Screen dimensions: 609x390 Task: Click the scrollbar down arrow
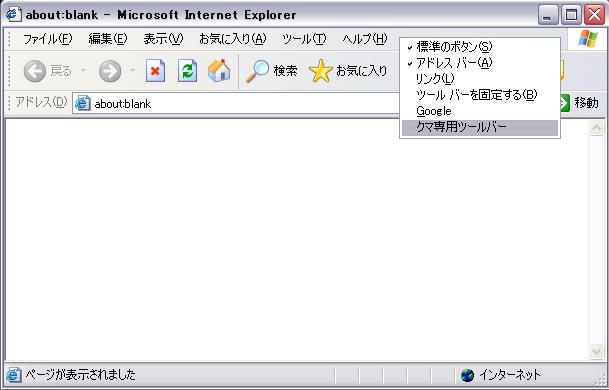click(x=597, y=351)
